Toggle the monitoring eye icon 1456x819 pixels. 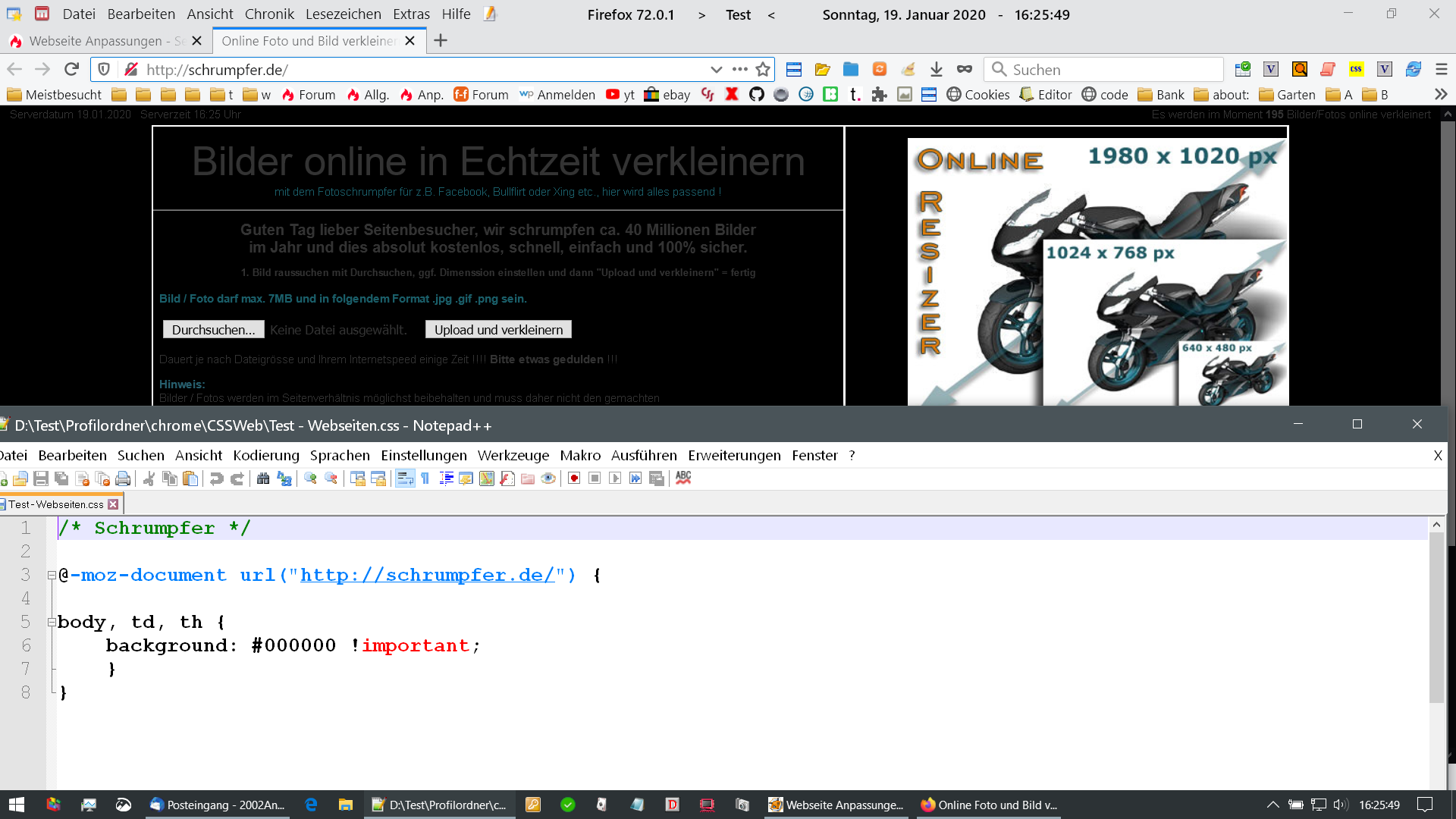tap(548, 479)
